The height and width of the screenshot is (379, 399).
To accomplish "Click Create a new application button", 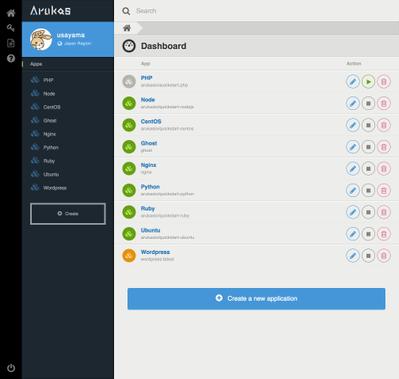I will coord(256,299).
